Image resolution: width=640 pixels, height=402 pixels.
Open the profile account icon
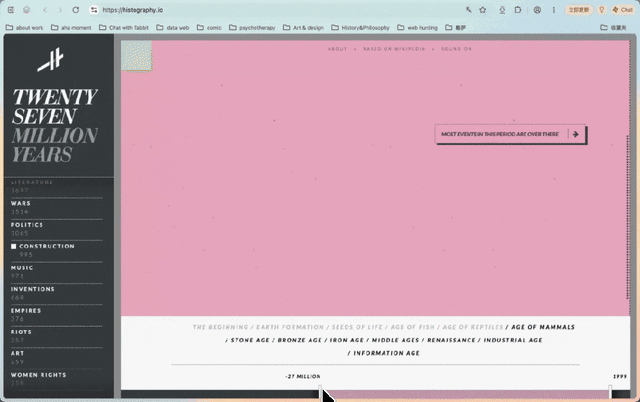coord(537,10)
